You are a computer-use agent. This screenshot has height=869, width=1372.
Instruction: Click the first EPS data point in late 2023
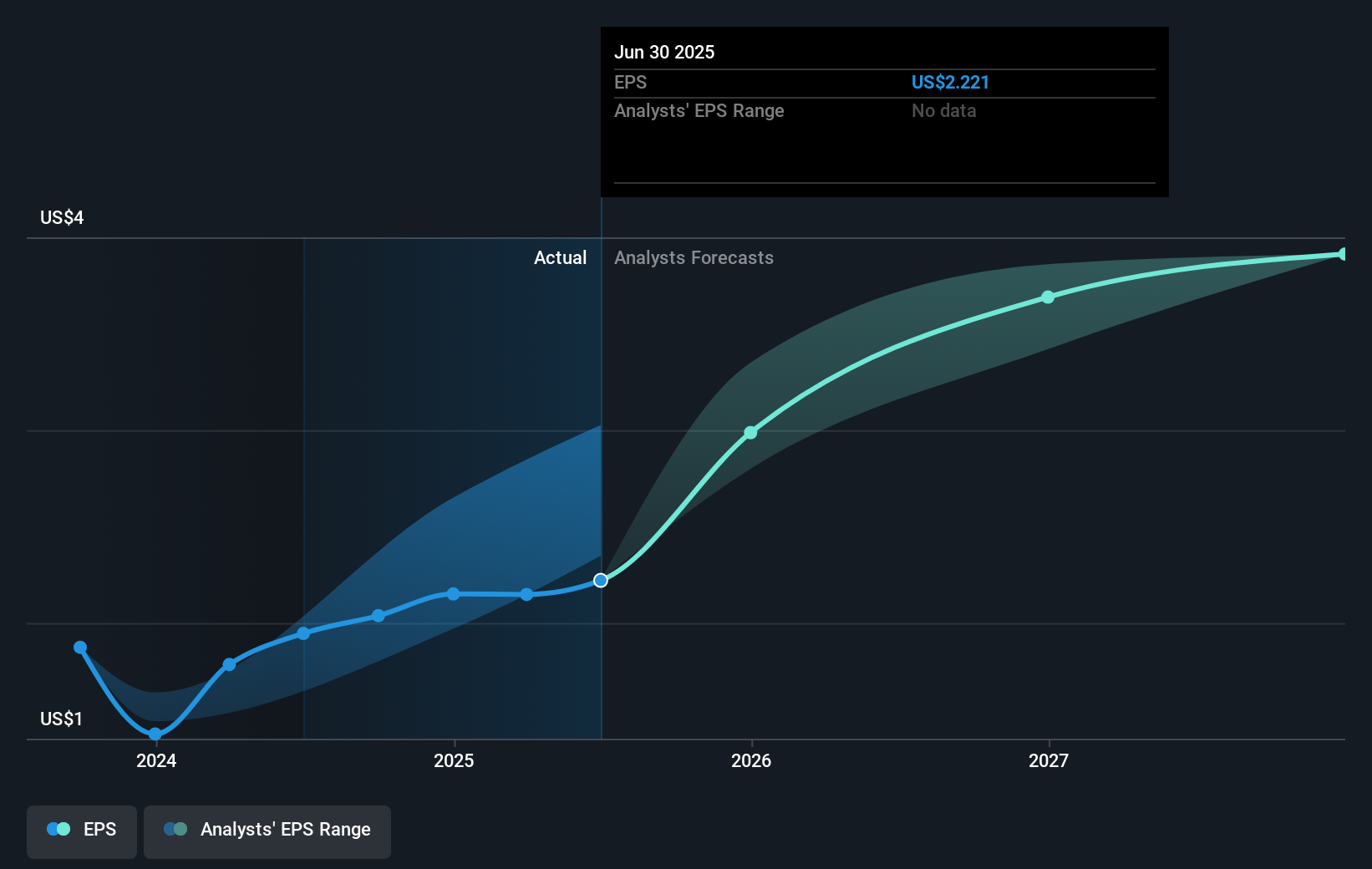coord(80,647)
